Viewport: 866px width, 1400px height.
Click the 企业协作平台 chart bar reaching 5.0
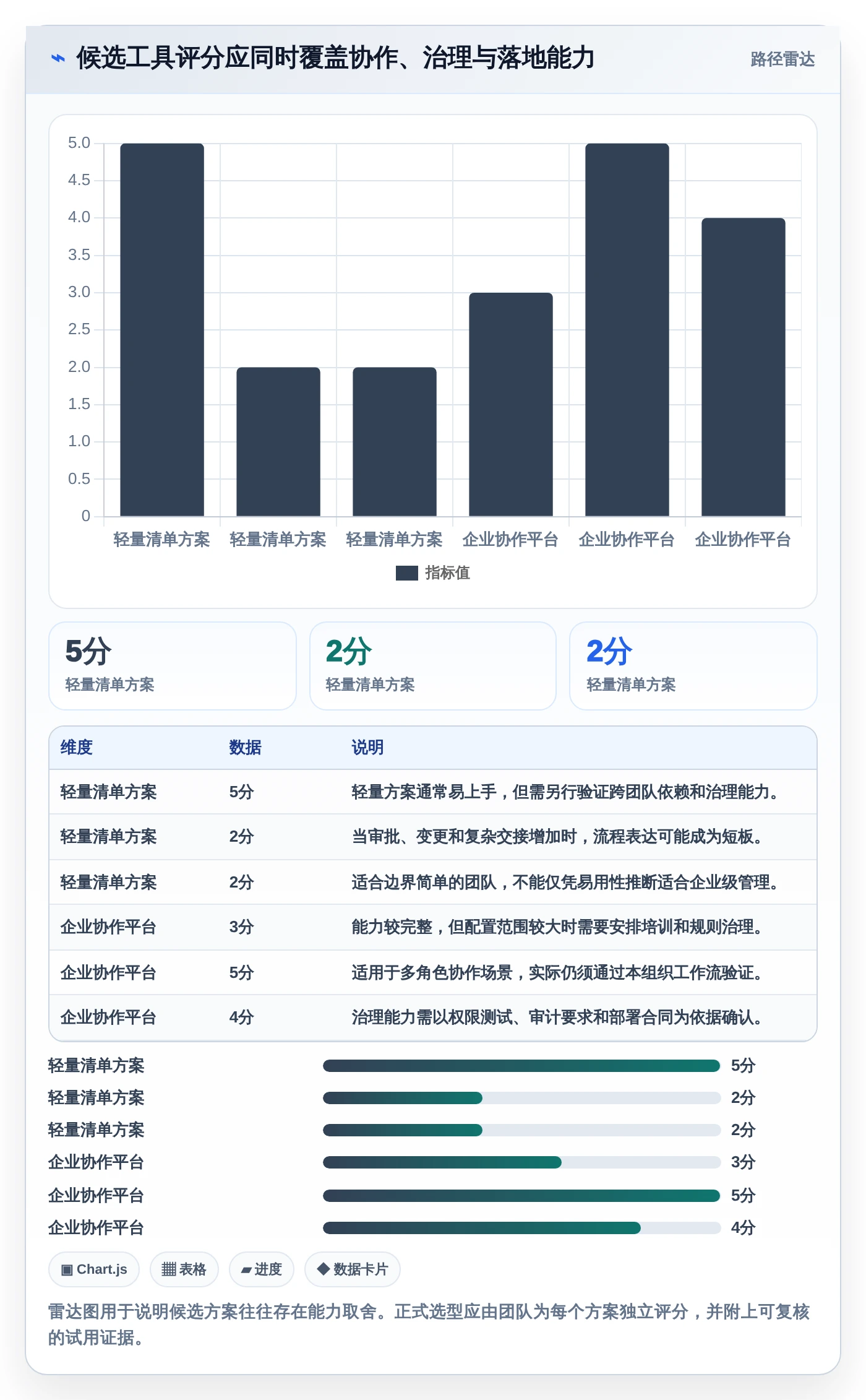(627, 330)
